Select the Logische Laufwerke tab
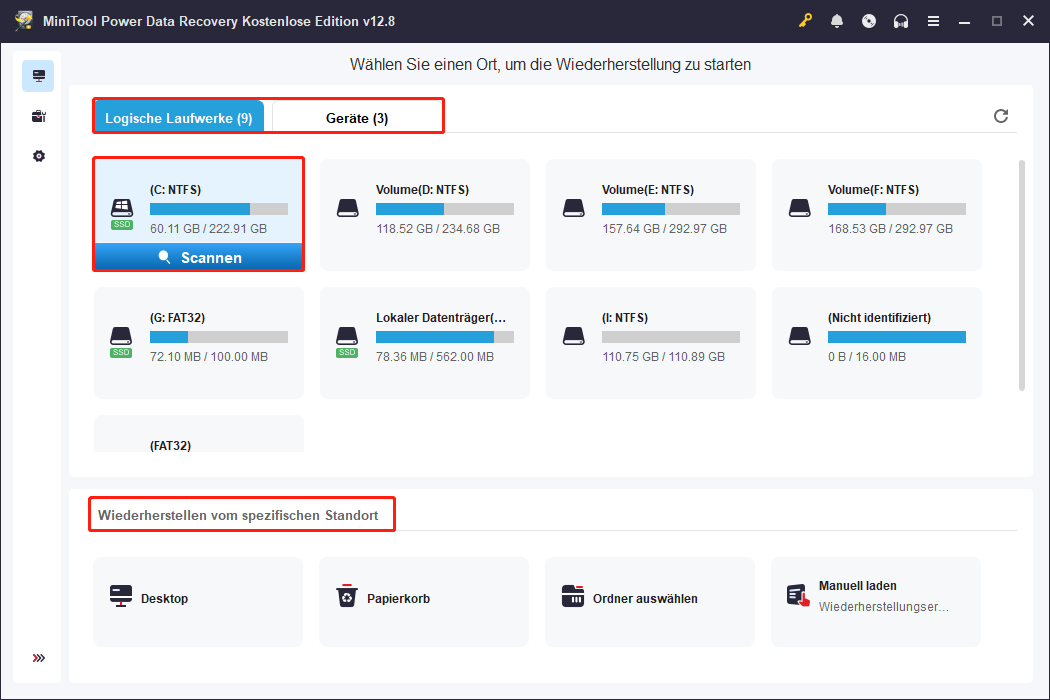1050x700 pixels. 178,115
